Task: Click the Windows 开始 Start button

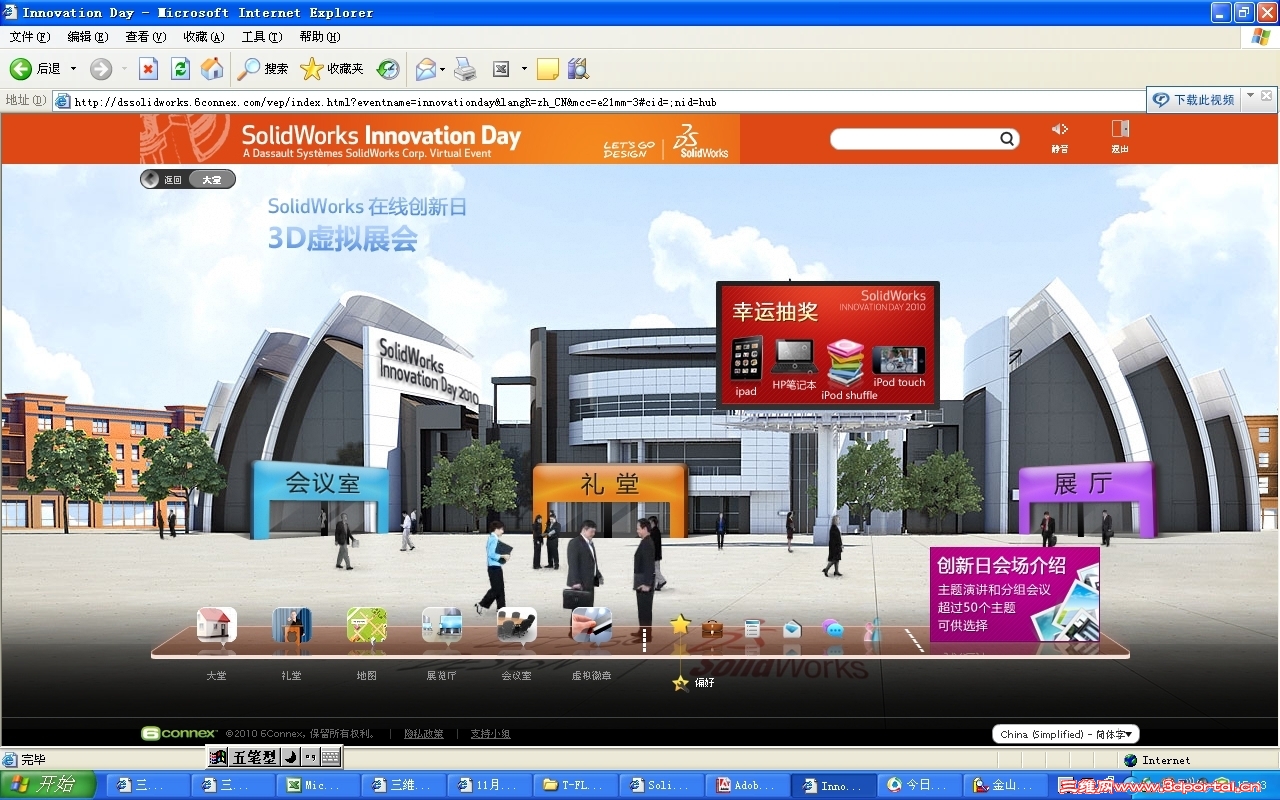Action: [47, 785]
